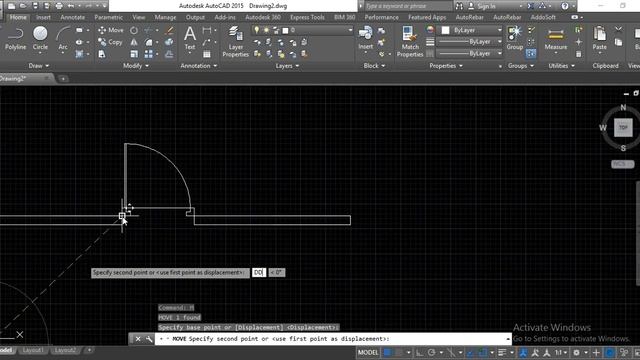Activate the Copy command
The image size is (640, 360).
point(110,42)
